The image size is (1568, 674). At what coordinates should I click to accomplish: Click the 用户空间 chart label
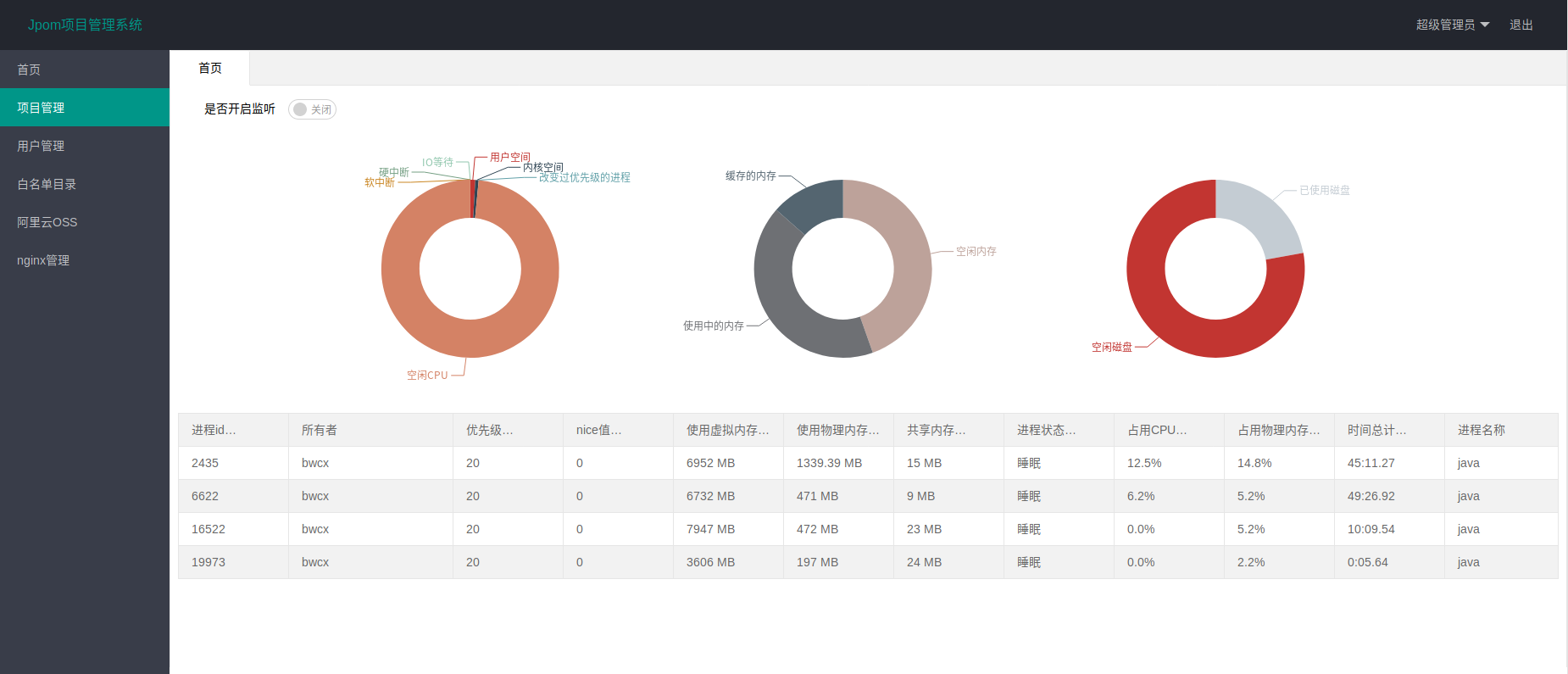click(510, 157)
